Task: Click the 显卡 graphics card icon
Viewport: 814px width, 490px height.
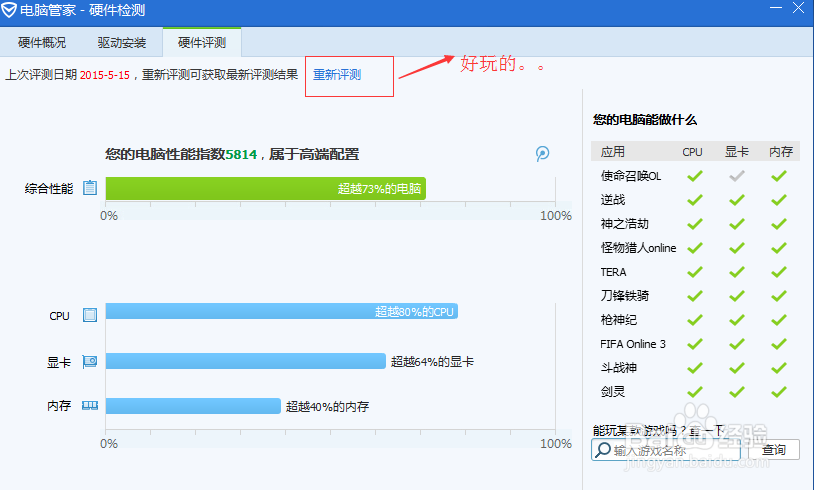Action: [90, 361]
